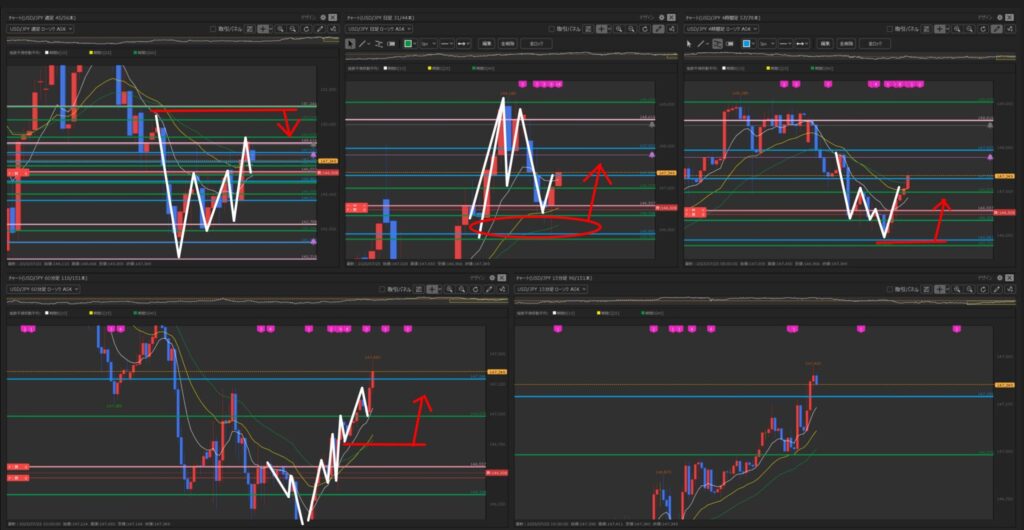The image size is (1024, 530).
Task: Open line style dropdown in 4-hour chart
Action: coord(784,43)
